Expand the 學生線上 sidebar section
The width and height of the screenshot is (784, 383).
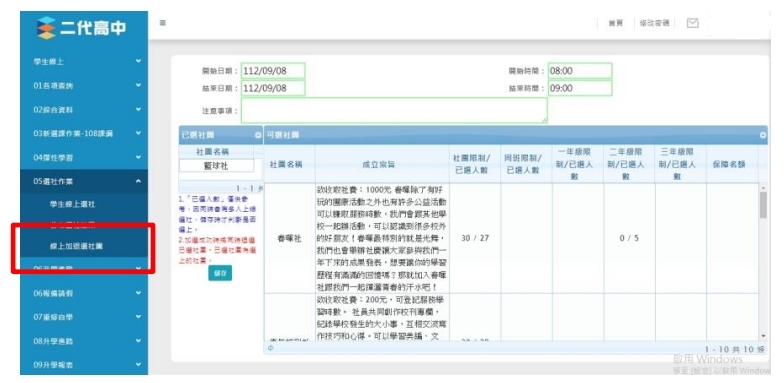[84, 62]
